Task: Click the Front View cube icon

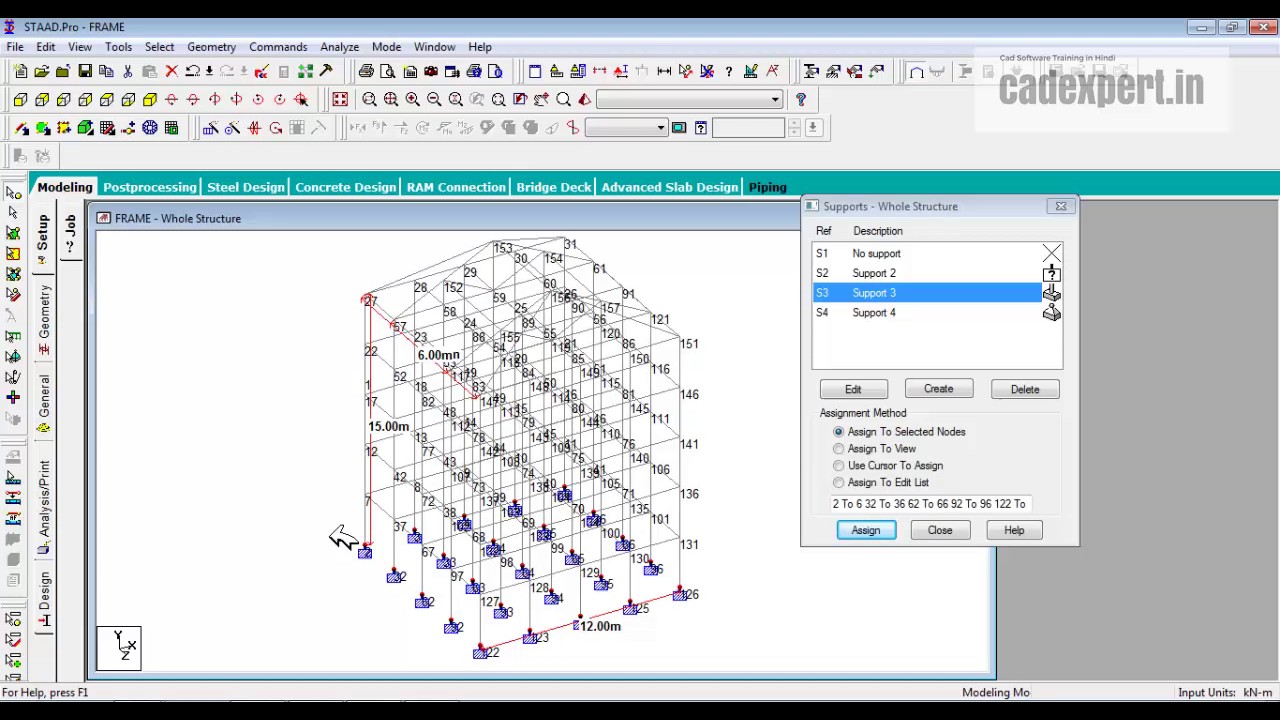Action: coord(20,99)
